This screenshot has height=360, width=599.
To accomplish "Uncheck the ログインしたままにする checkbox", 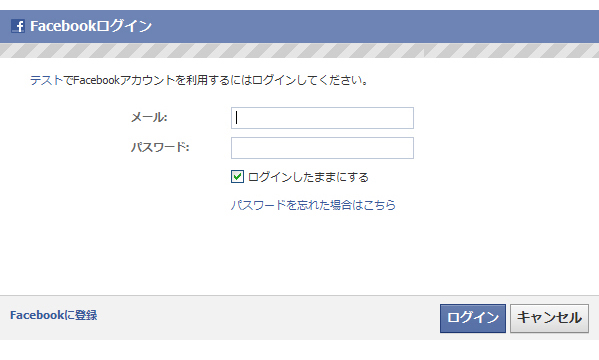I will (x=237, y=177).
